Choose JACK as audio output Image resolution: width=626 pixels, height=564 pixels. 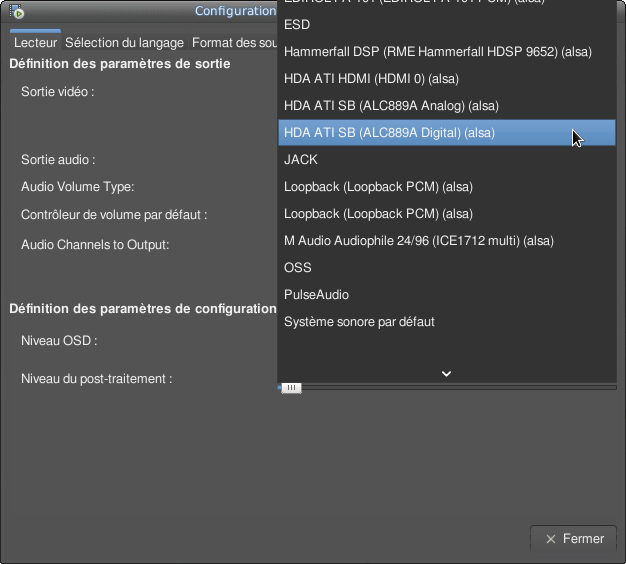(x=301, y=160)
